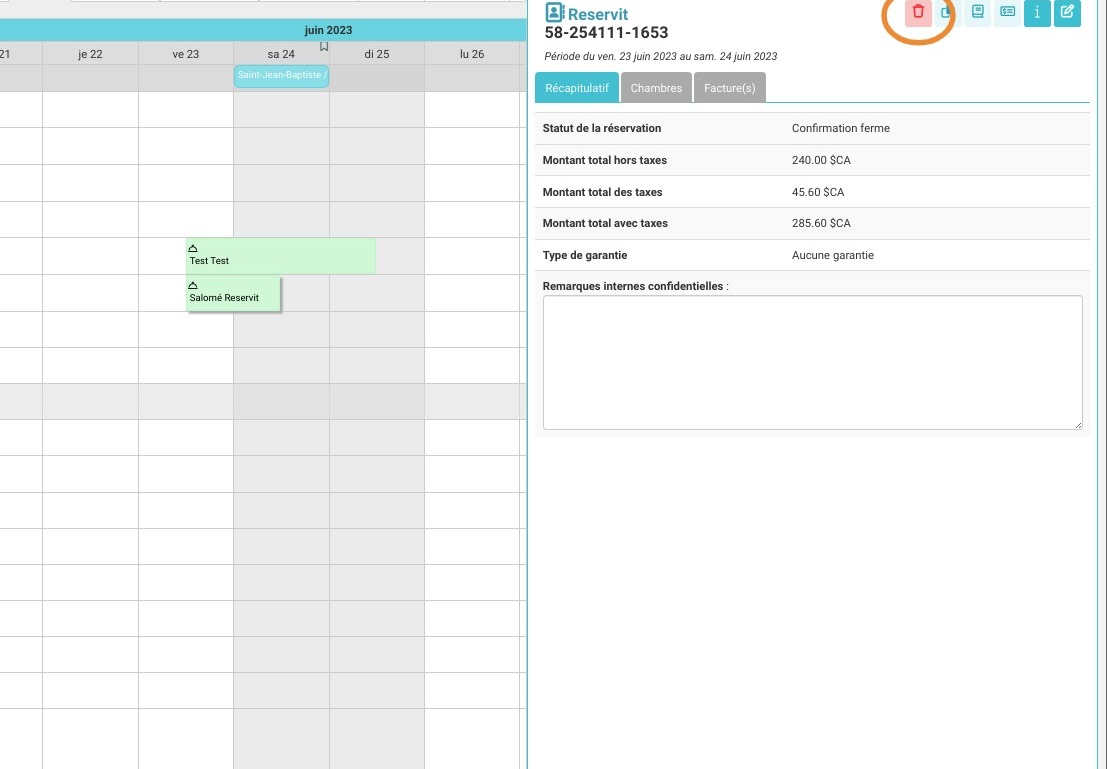The height and width of the screenshot is (769, 1107).
Task: Click the juin 2023 month header
Action: (x=328, y=30)
